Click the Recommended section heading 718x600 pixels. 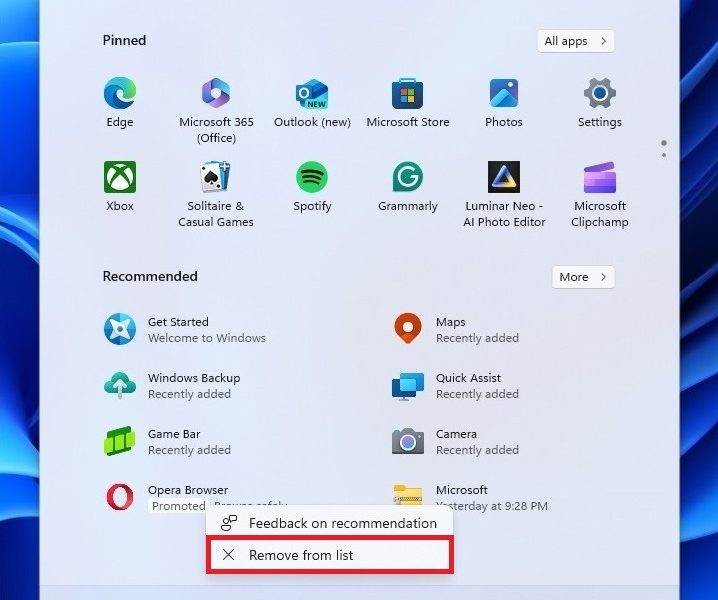tap(150, 276)
